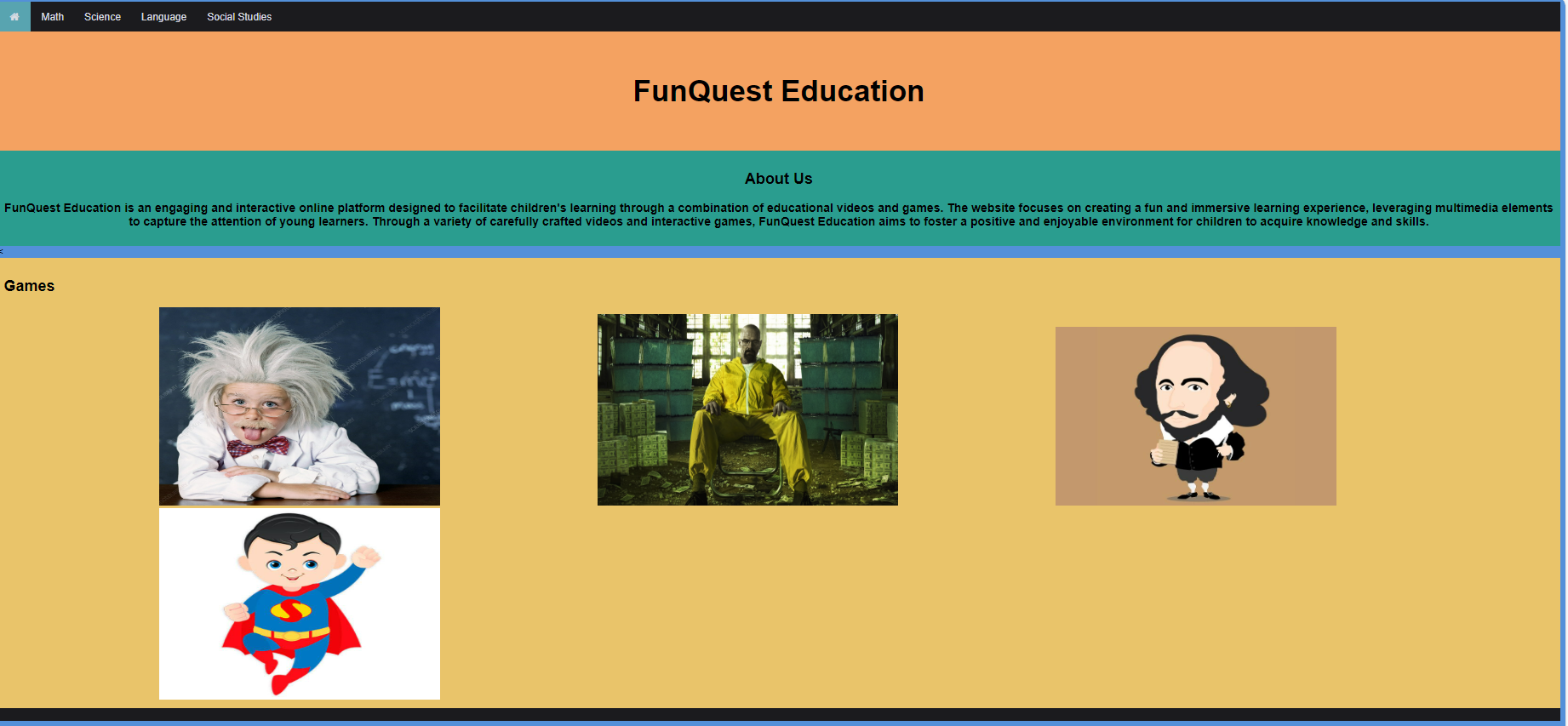Open the Social Studies menu item
The height and width of the screenshot is (726, 1568).
(239, 16)
